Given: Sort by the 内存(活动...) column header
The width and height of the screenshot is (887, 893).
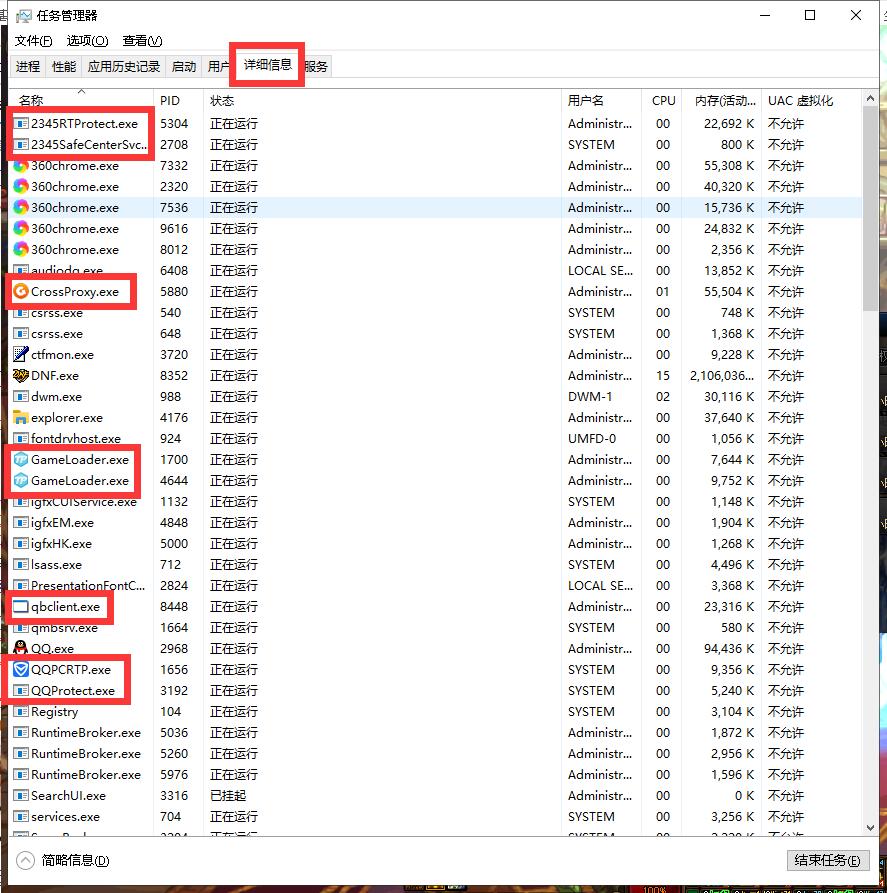Looking at the screenshot, I should point(721,101).
